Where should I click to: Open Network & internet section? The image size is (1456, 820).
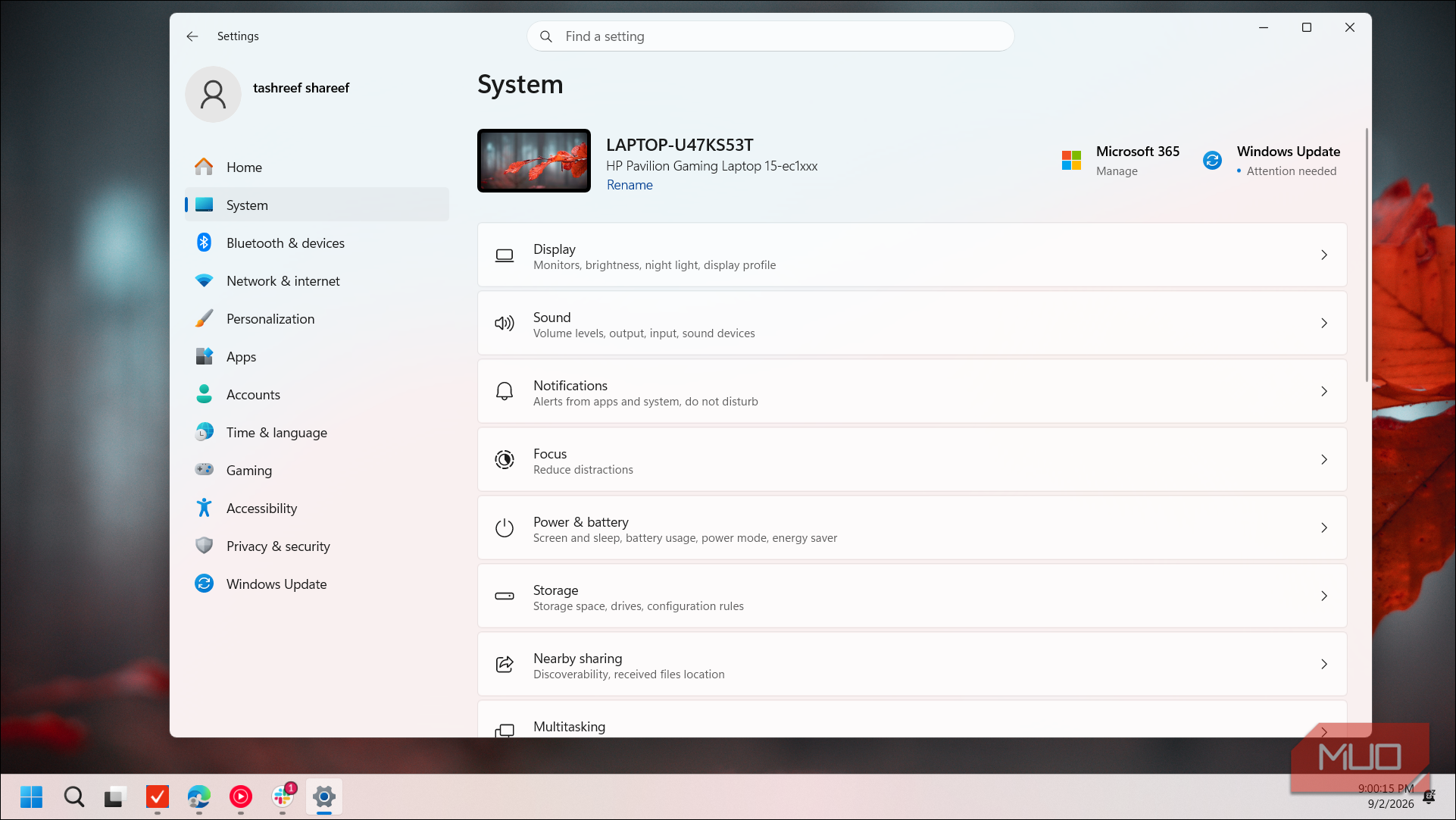pos(317,280)
